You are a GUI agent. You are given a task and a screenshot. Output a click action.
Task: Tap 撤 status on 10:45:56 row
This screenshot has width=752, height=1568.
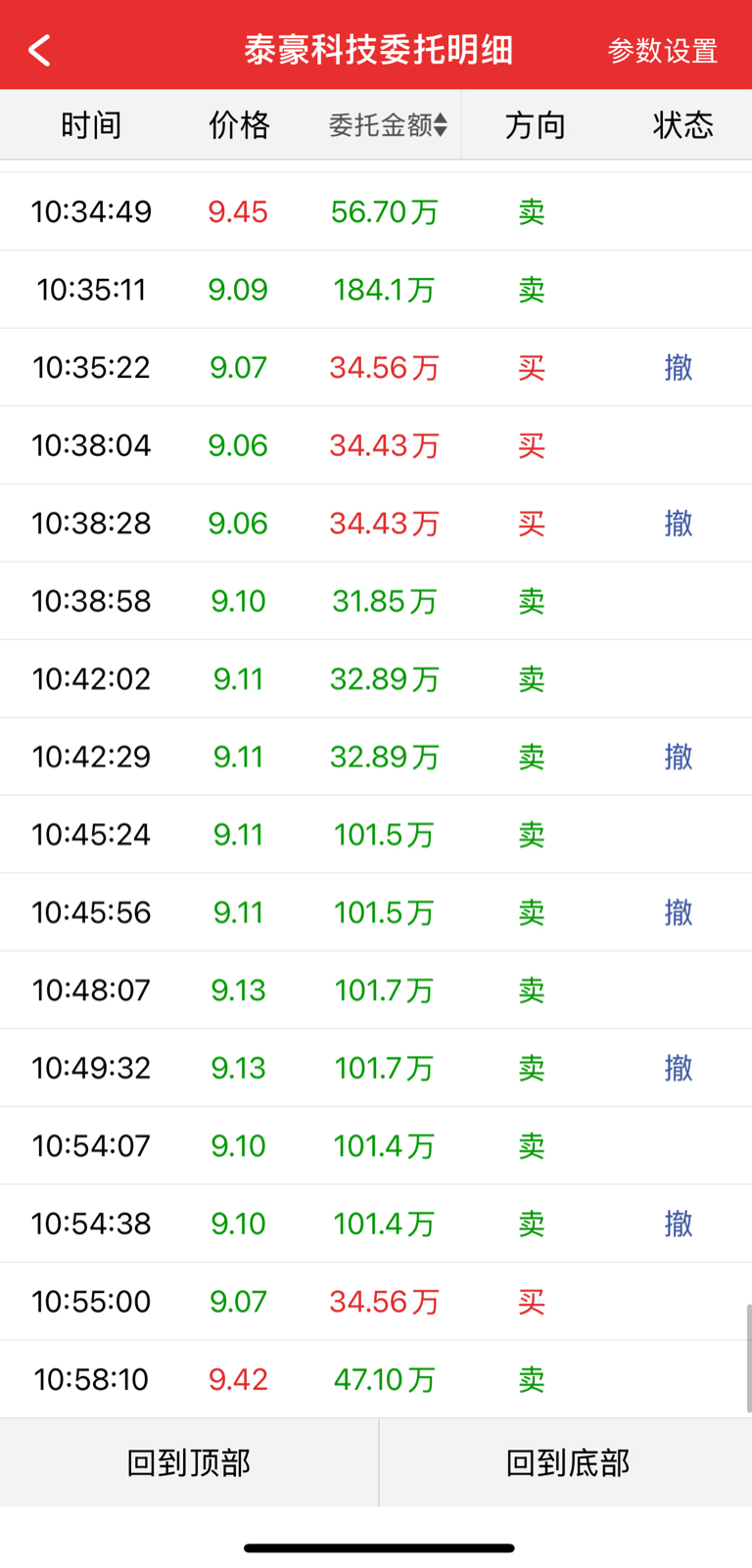coord(679,912)
